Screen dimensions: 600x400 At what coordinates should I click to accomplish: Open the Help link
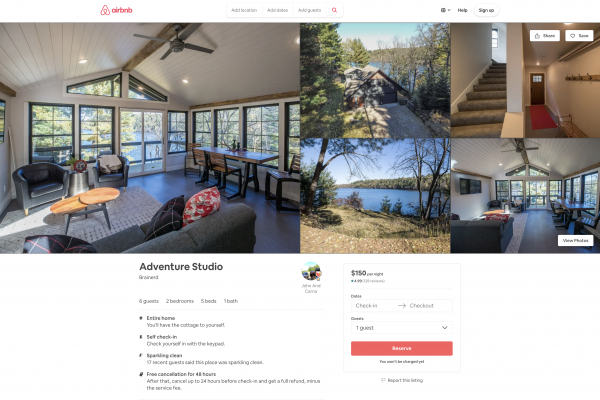click(463, 10)
